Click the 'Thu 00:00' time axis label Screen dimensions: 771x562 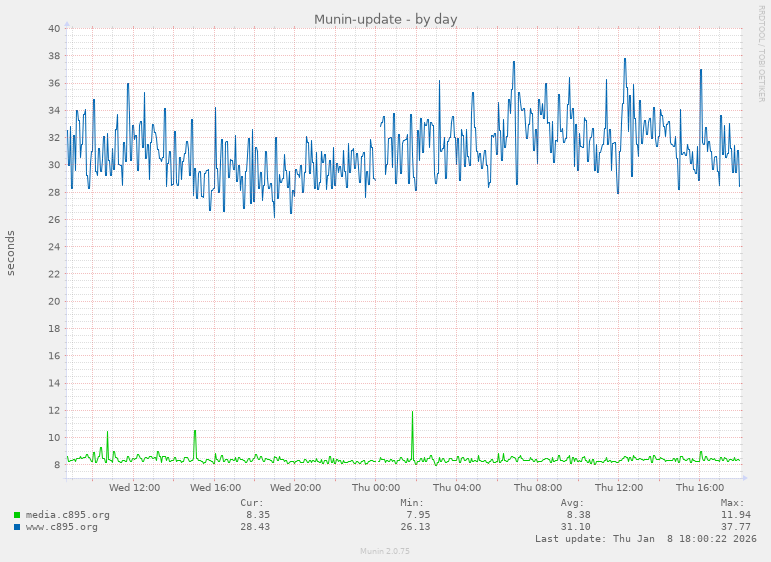coord(376,488)
